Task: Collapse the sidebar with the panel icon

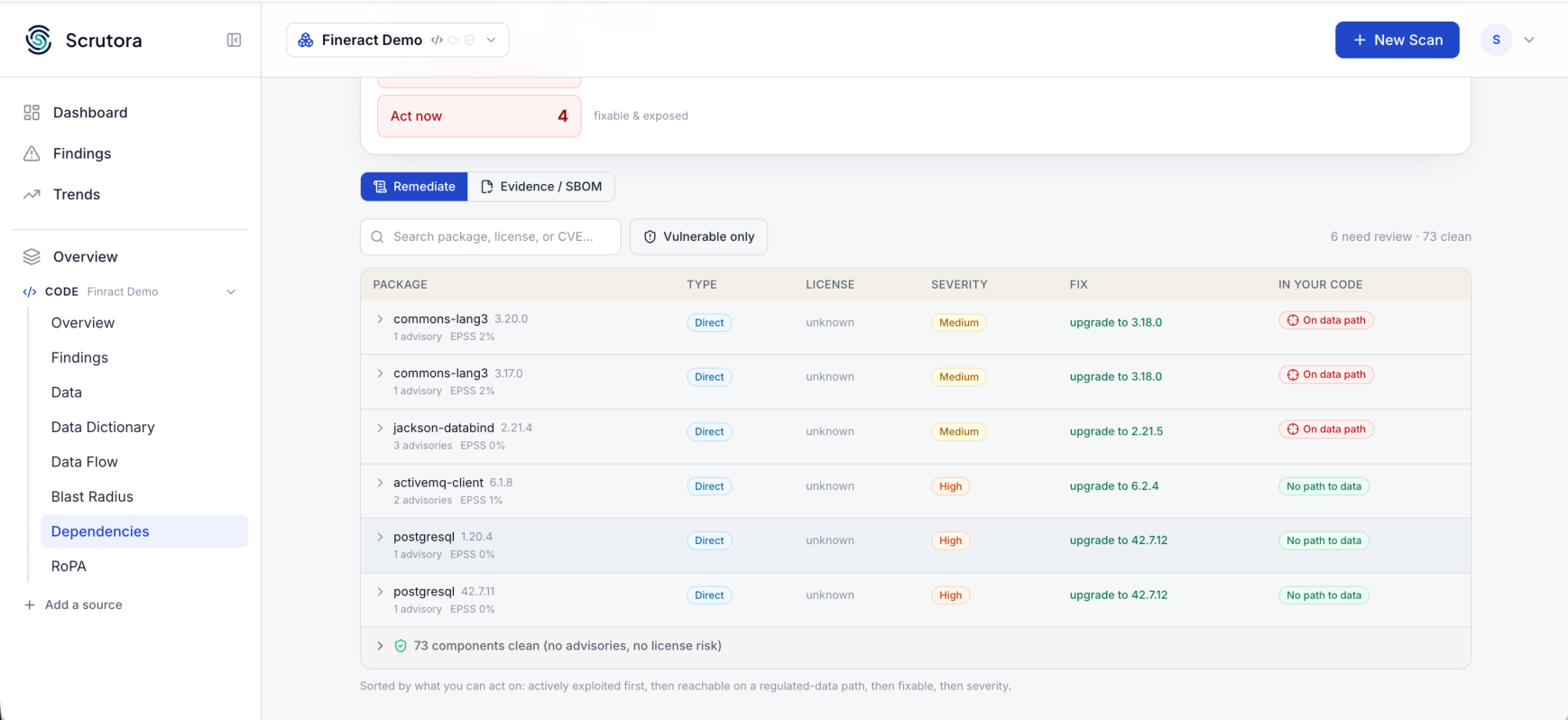Action: click(234, 40)
